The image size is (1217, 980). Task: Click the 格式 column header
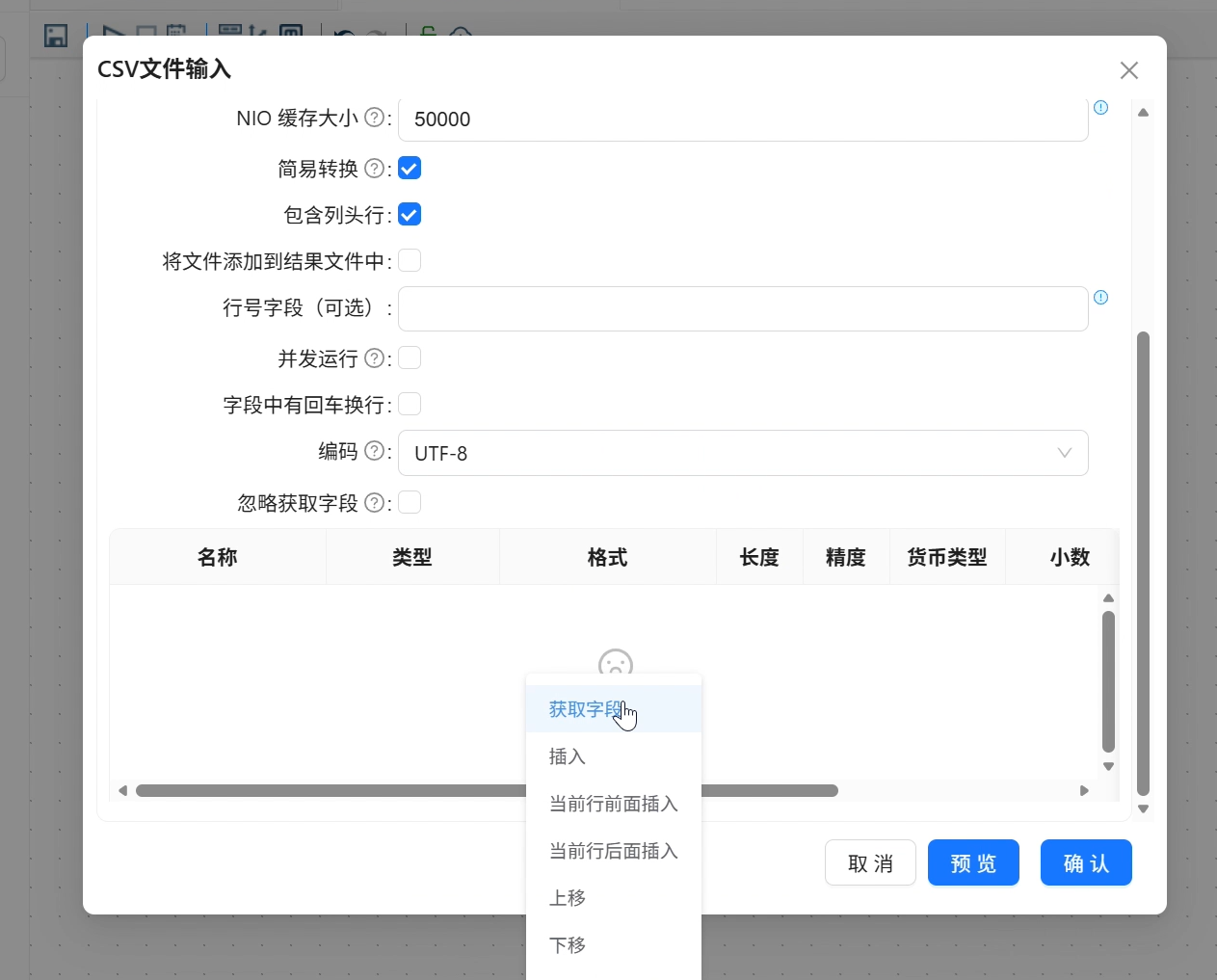click(x=608, y=557)
